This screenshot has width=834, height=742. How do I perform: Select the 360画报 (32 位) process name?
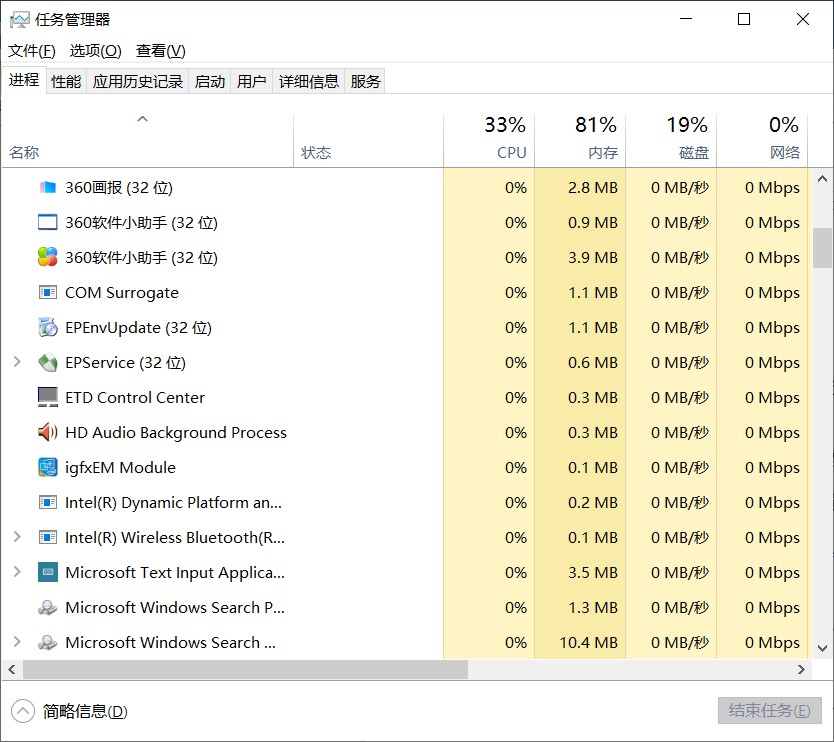click(x=119, y=187)
